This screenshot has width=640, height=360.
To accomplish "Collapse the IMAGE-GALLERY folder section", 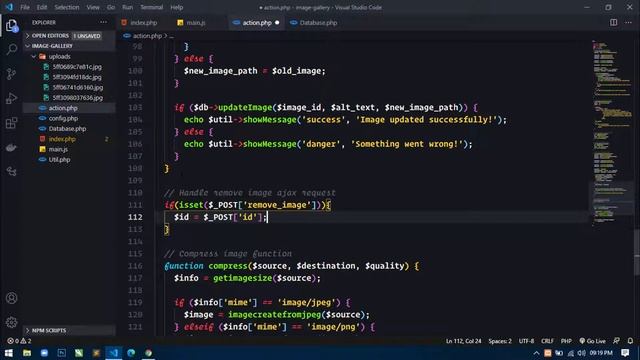I will 69,46.
